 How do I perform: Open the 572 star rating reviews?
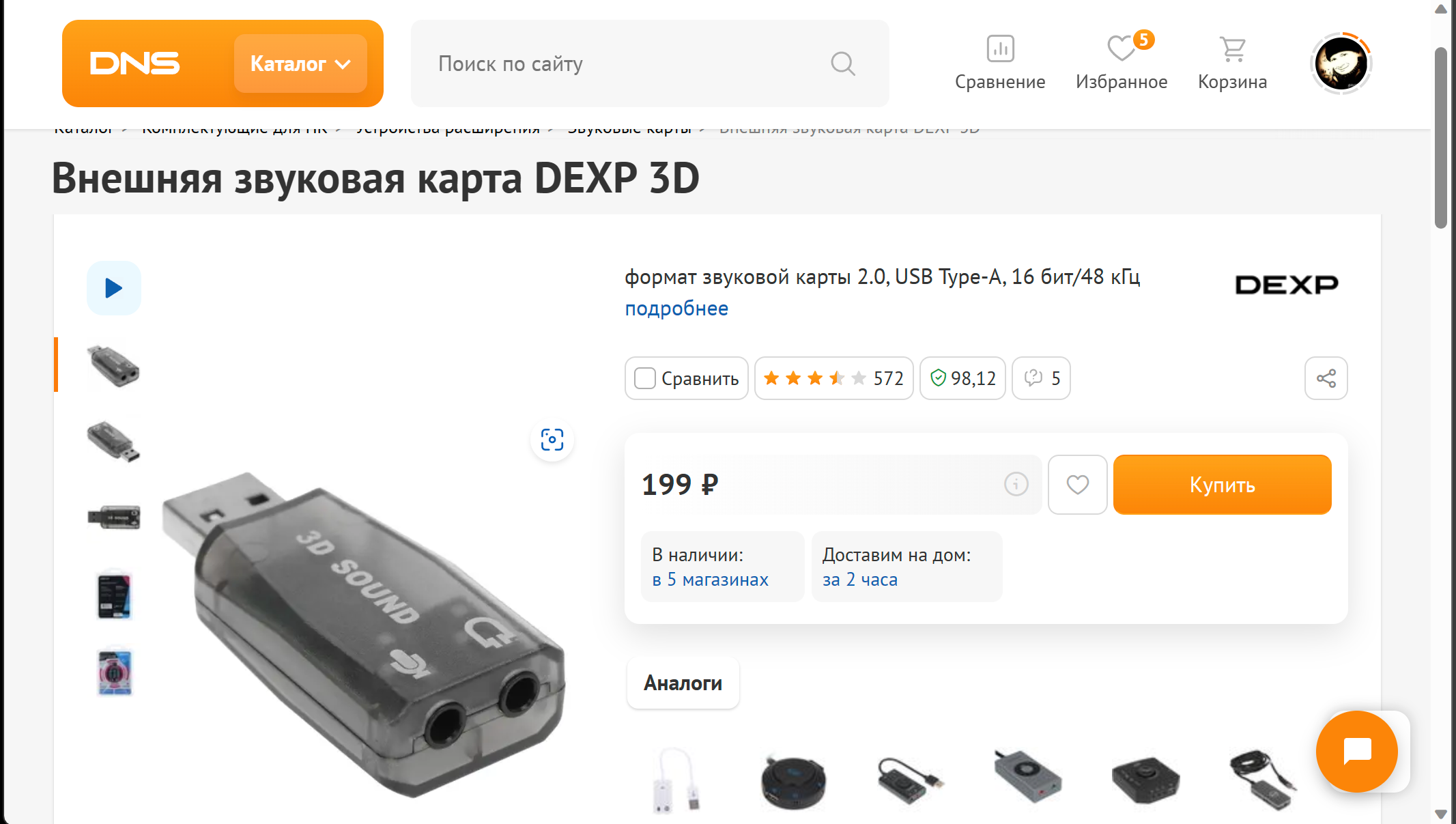click(833, 378)
